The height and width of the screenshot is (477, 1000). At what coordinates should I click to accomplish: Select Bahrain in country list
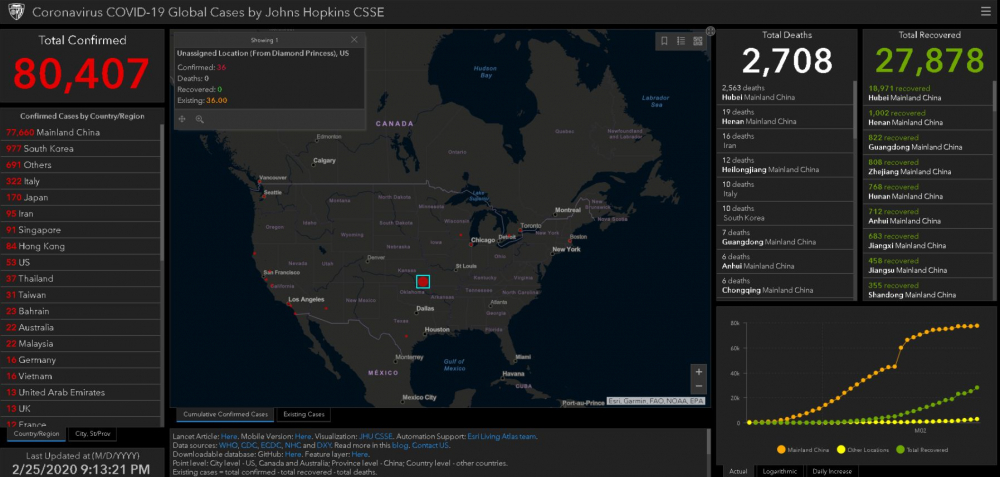(x=80, y=311)
